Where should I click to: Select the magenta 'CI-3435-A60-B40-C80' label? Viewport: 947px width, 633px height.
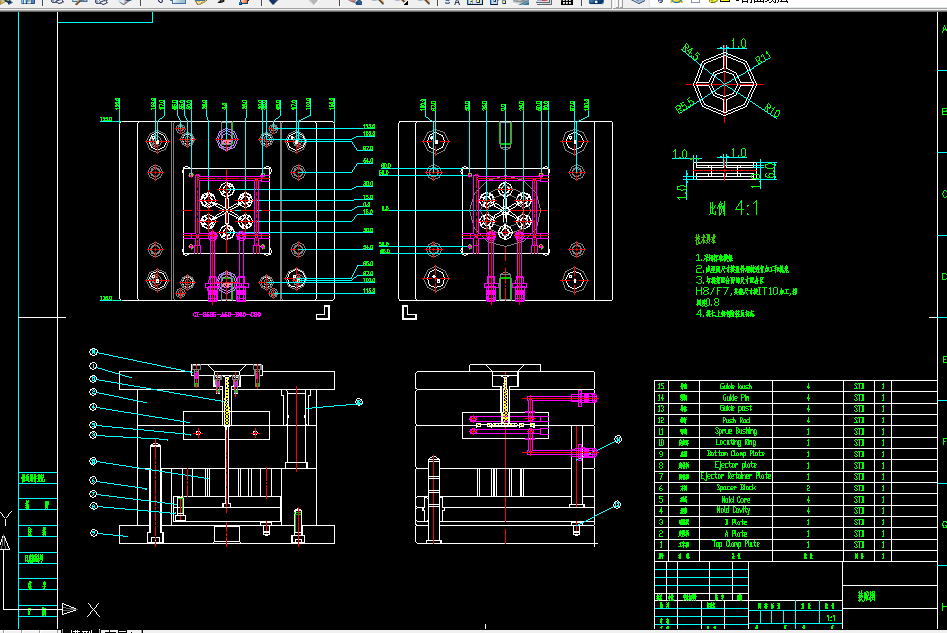point(226,314)
